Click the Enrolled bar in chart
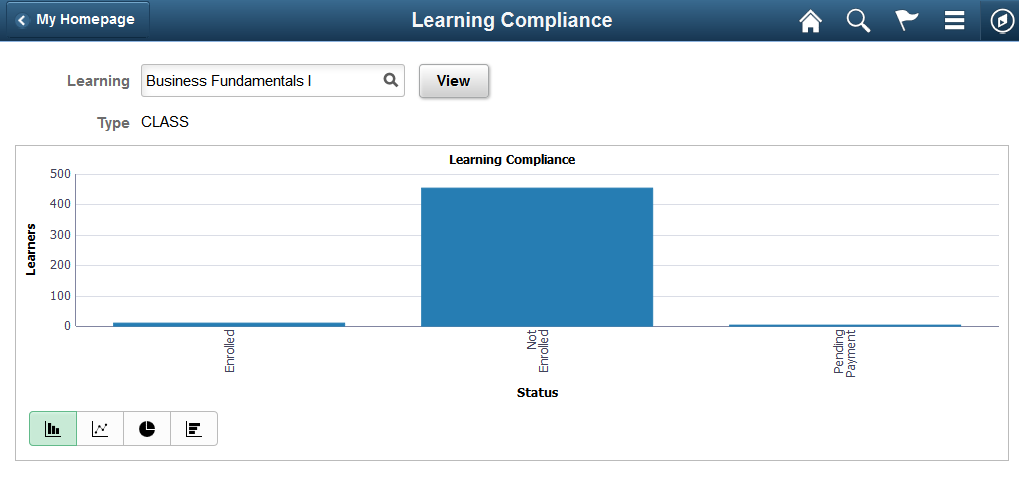 229,324
